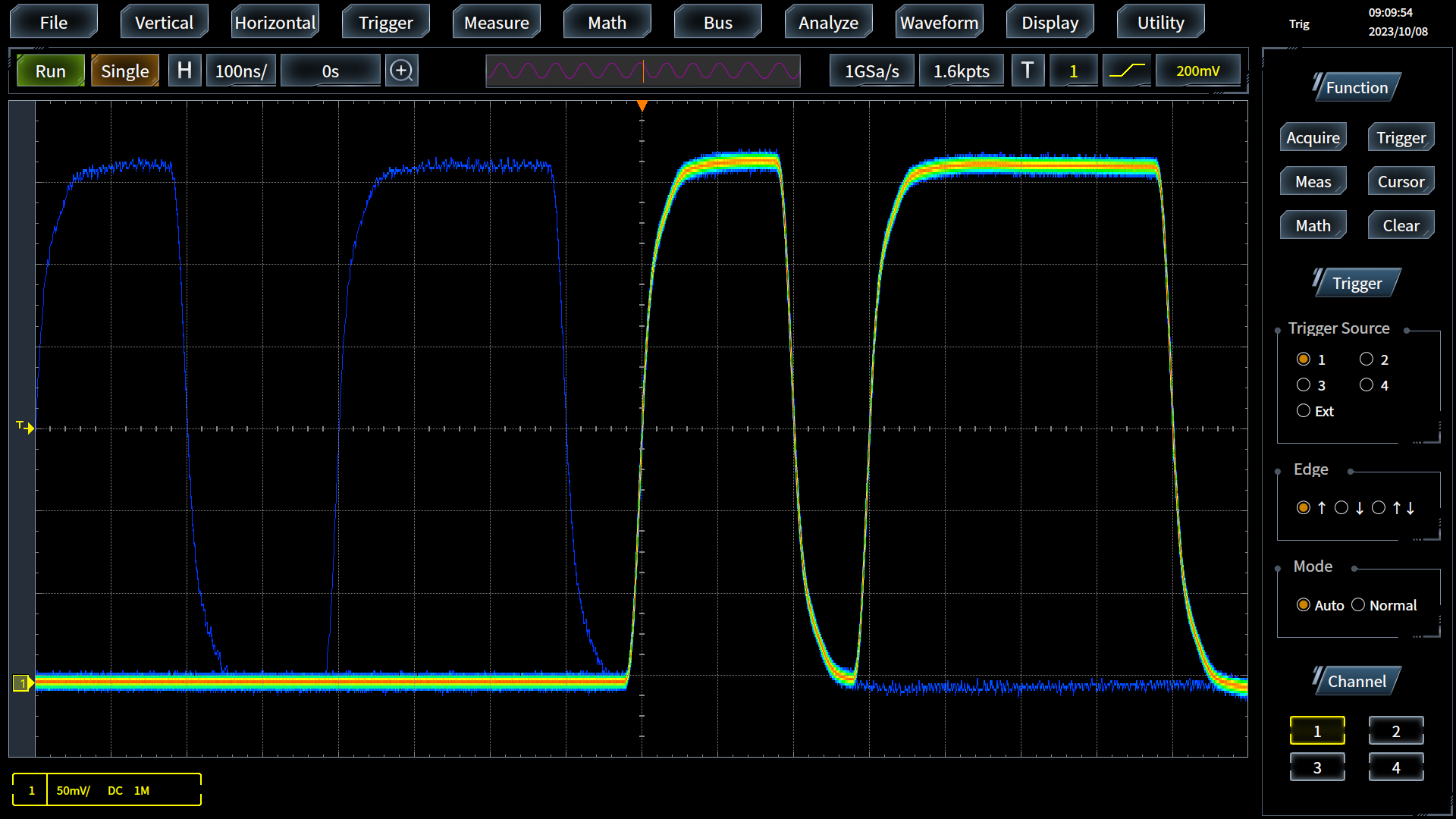The width and height of the screenshot is (1456, 819).
Task: Open the 1.6kpts memory depth setting
Action: (961, 71)
